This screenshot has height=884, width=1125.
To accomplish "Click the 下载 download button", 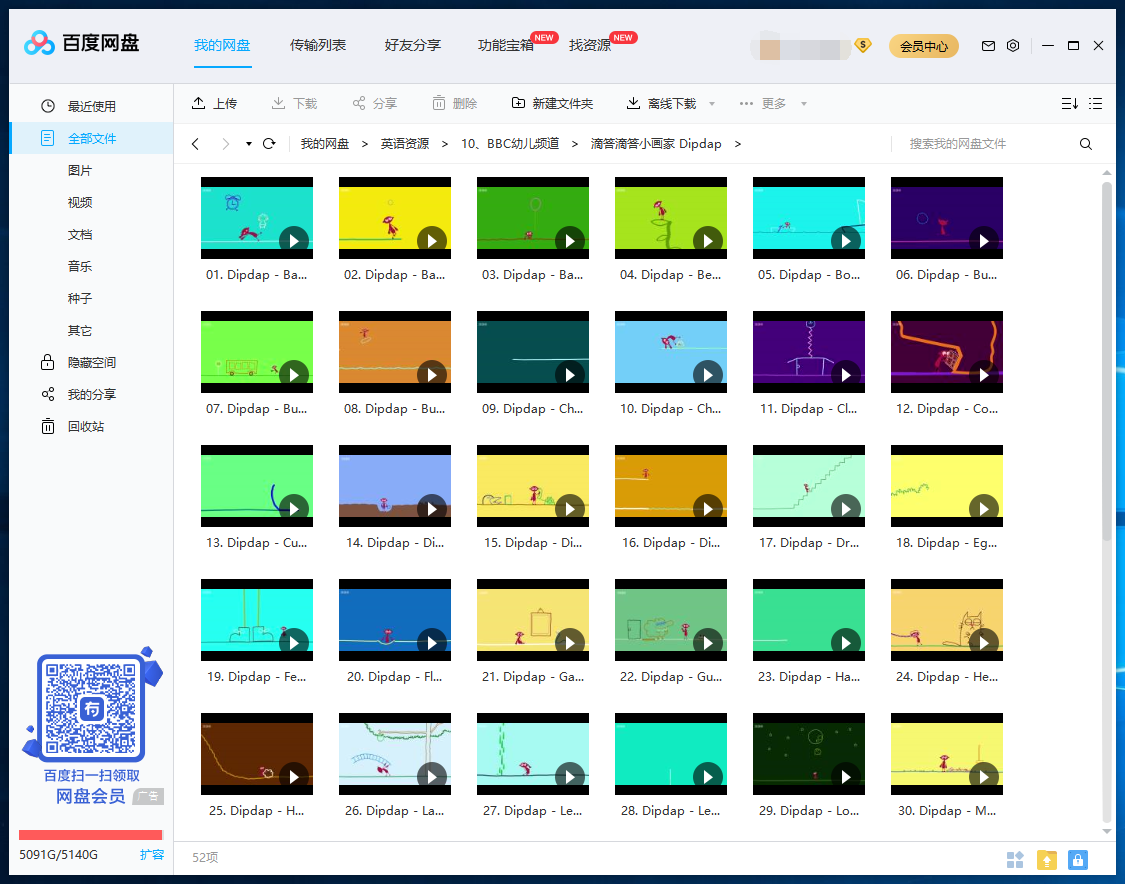I will [294, 103].
